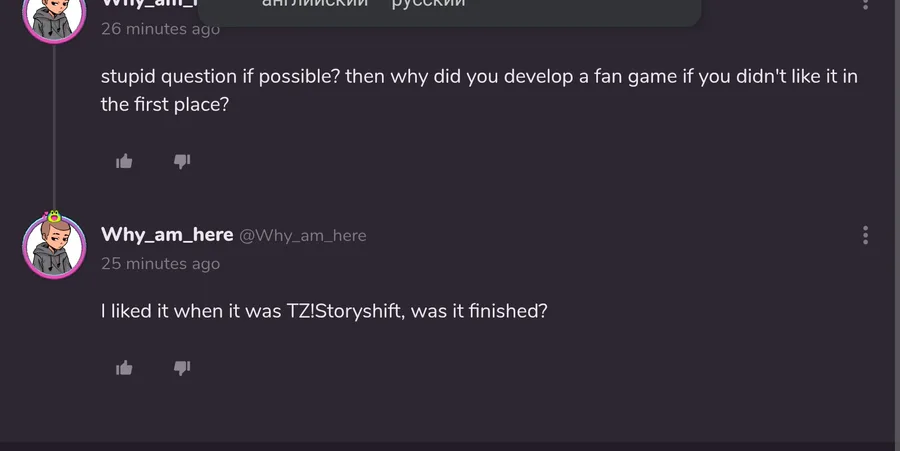The width and height of the screenshot is (900, 451).
Task: Dislike the 'stupid question if possible' comment
Action: coord(182,162)
